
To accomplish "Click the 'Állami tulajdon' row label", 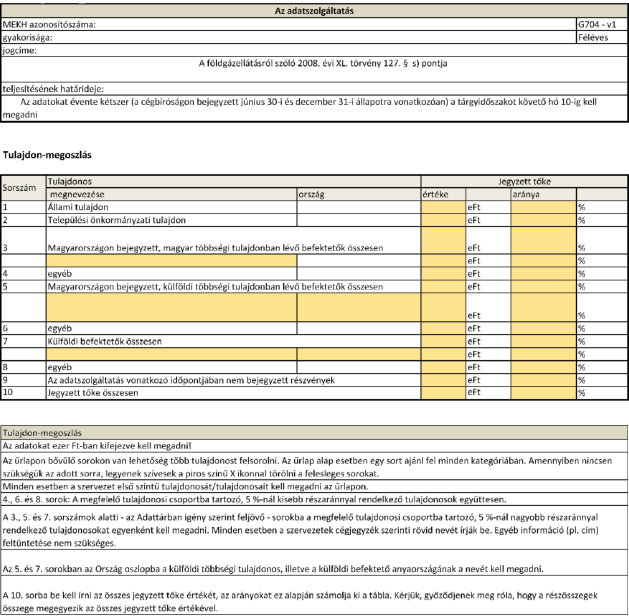I will 78,207.
